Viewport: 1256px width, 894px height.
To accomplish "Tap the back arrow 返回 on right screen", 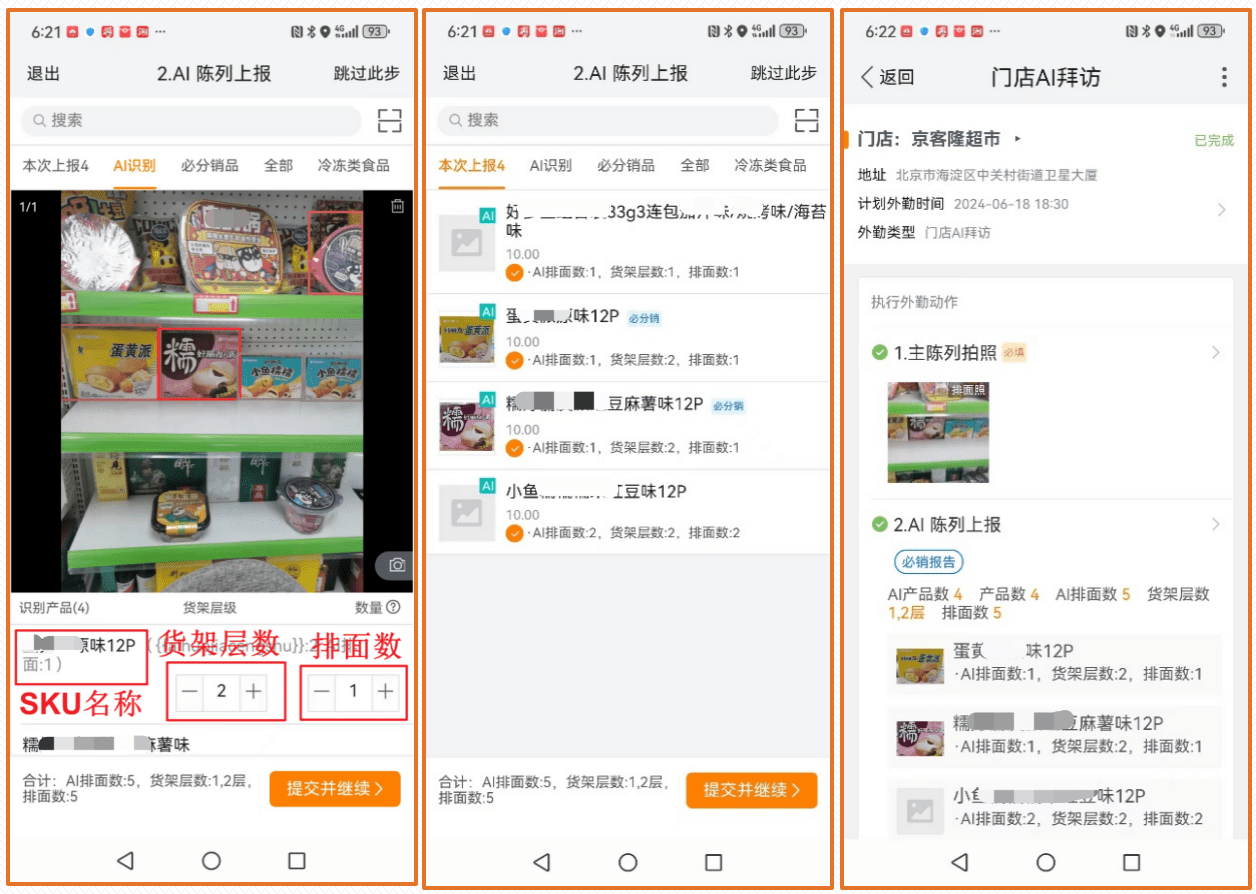I will tap(887, 77).
